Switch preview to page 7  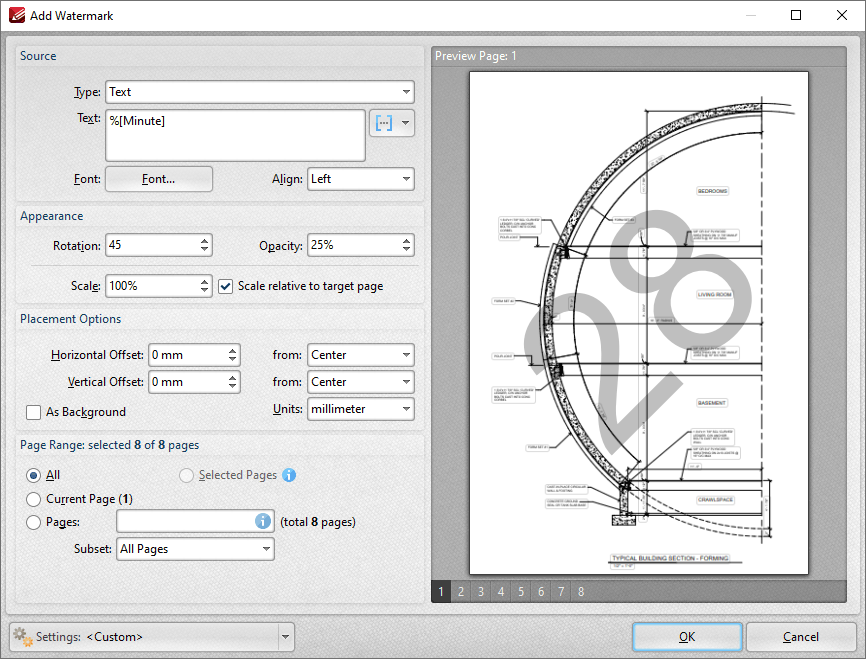coord(561,592)
